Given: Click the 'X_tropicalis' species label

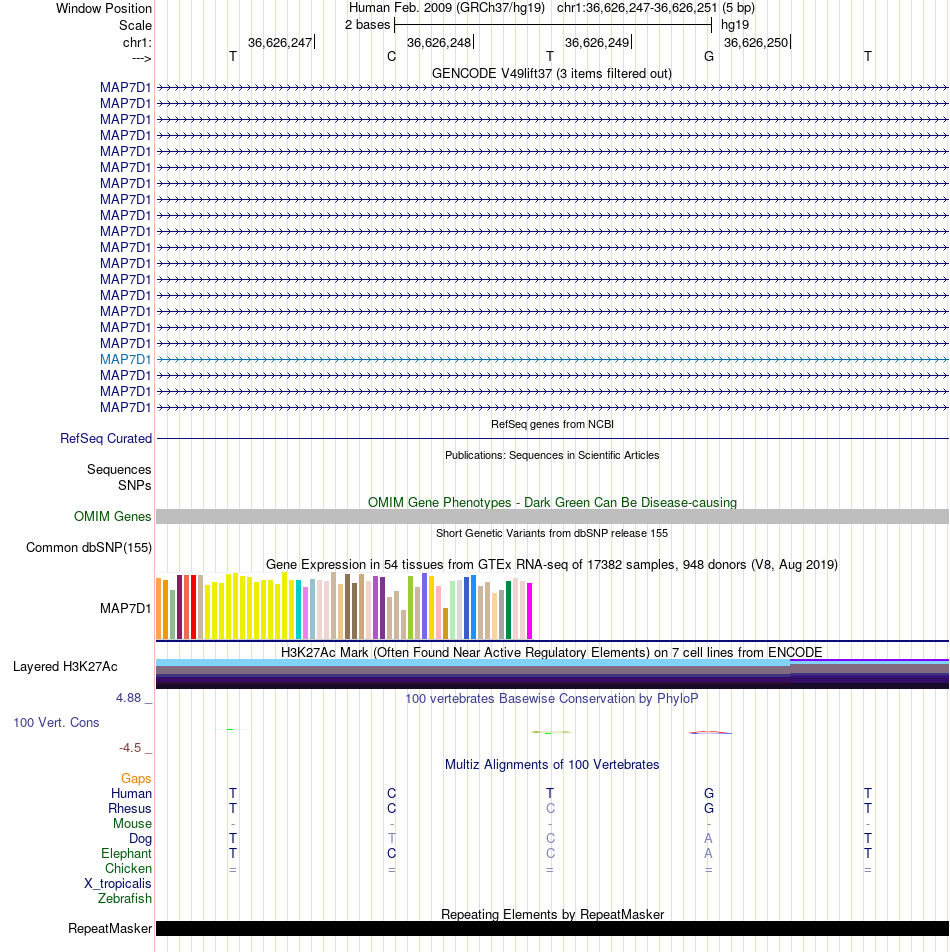Looking at the screenshot, I should pos(117,883).
